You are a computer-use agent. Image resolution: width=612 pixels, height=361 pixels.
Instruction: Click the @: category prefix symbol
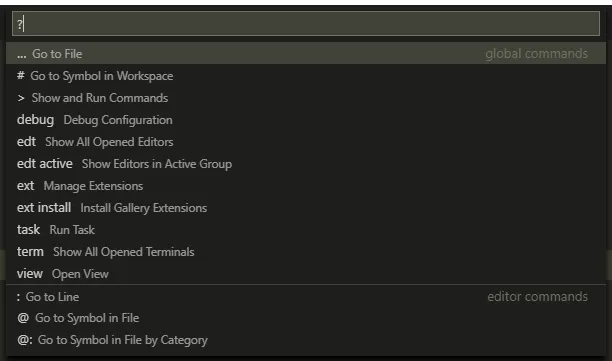(25, 340)
